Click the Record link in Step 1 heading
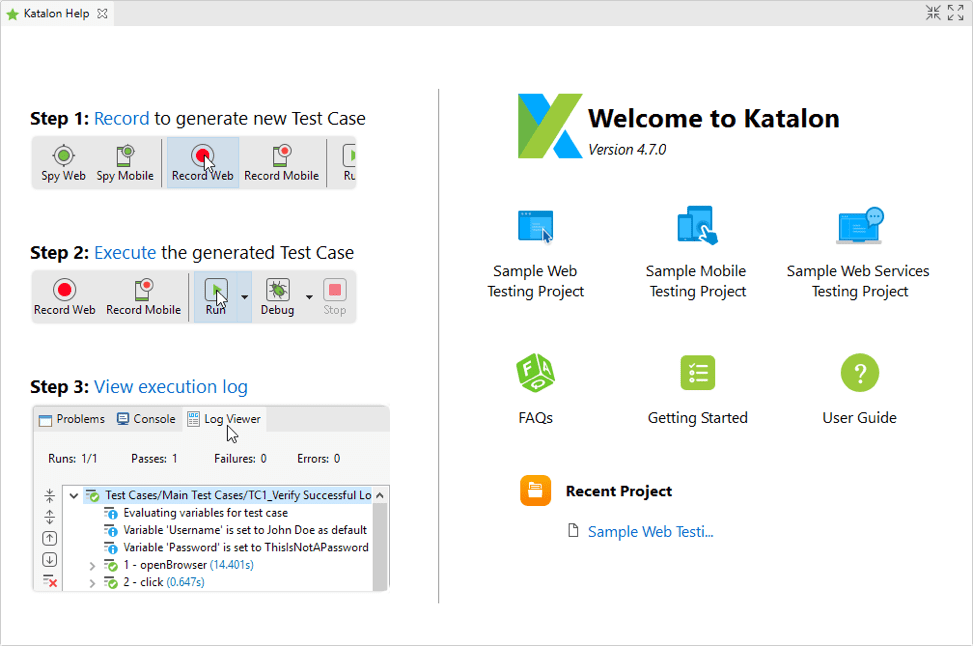 (122, 119)
